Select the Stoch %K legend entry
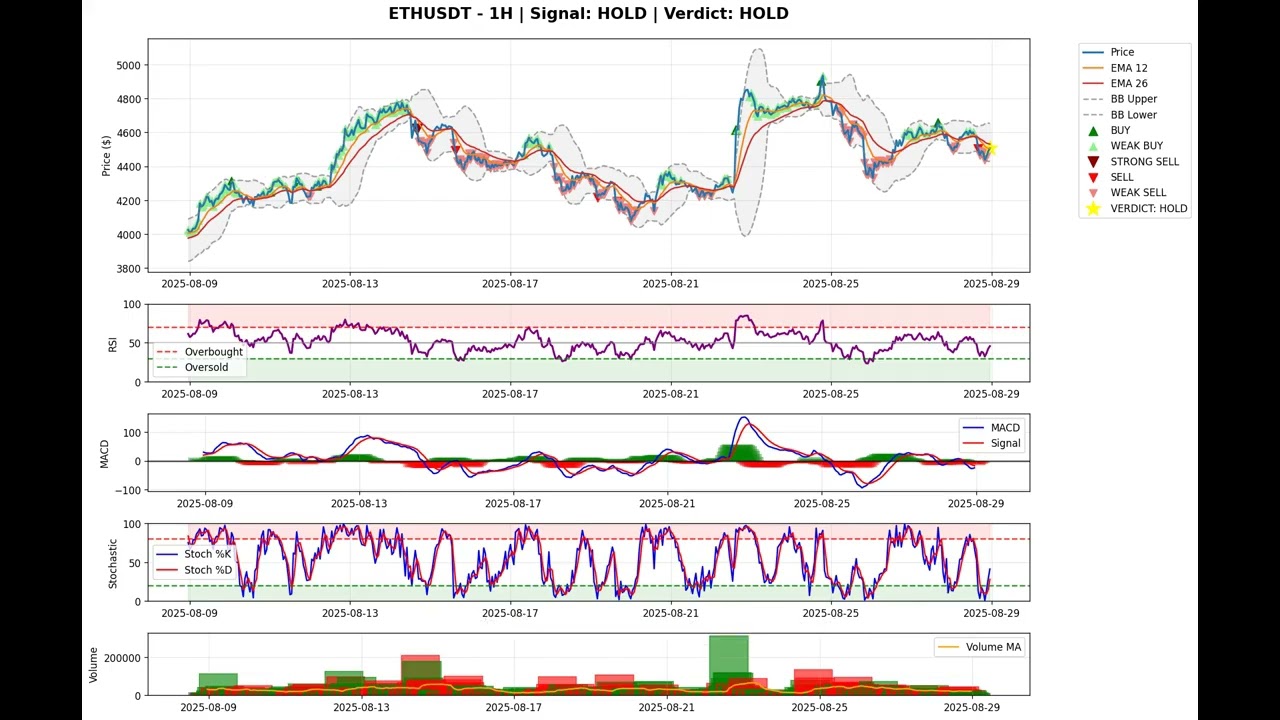This screenshot has height=720, width=1280. tap(195, 554)
